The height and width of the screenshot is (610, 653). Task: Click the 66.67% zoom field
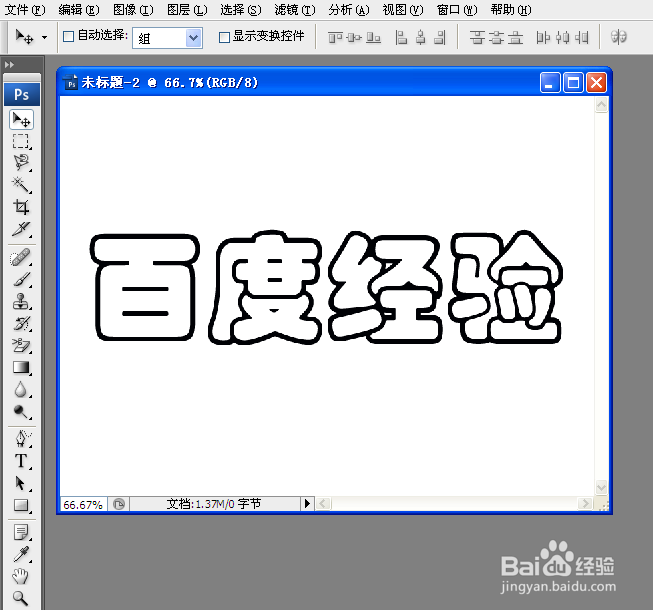(83, 504)
